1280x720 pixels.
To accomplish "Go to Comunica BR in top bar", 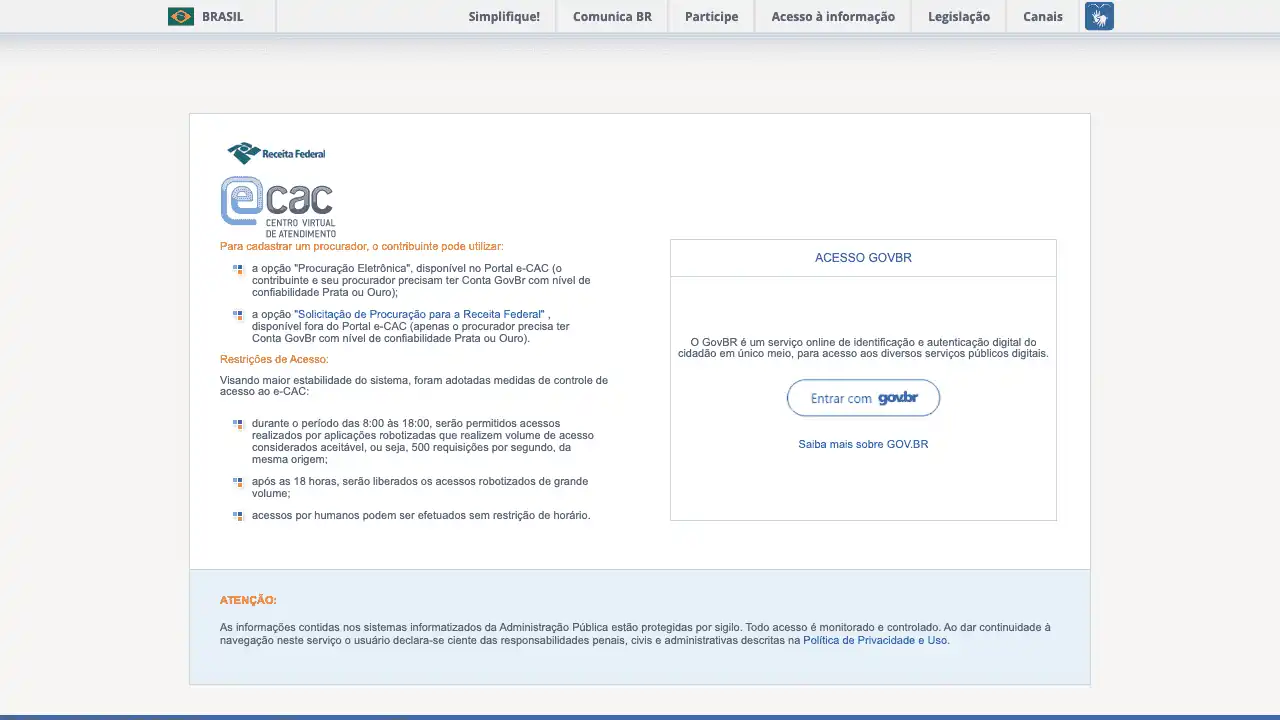I will pos(612,16).
